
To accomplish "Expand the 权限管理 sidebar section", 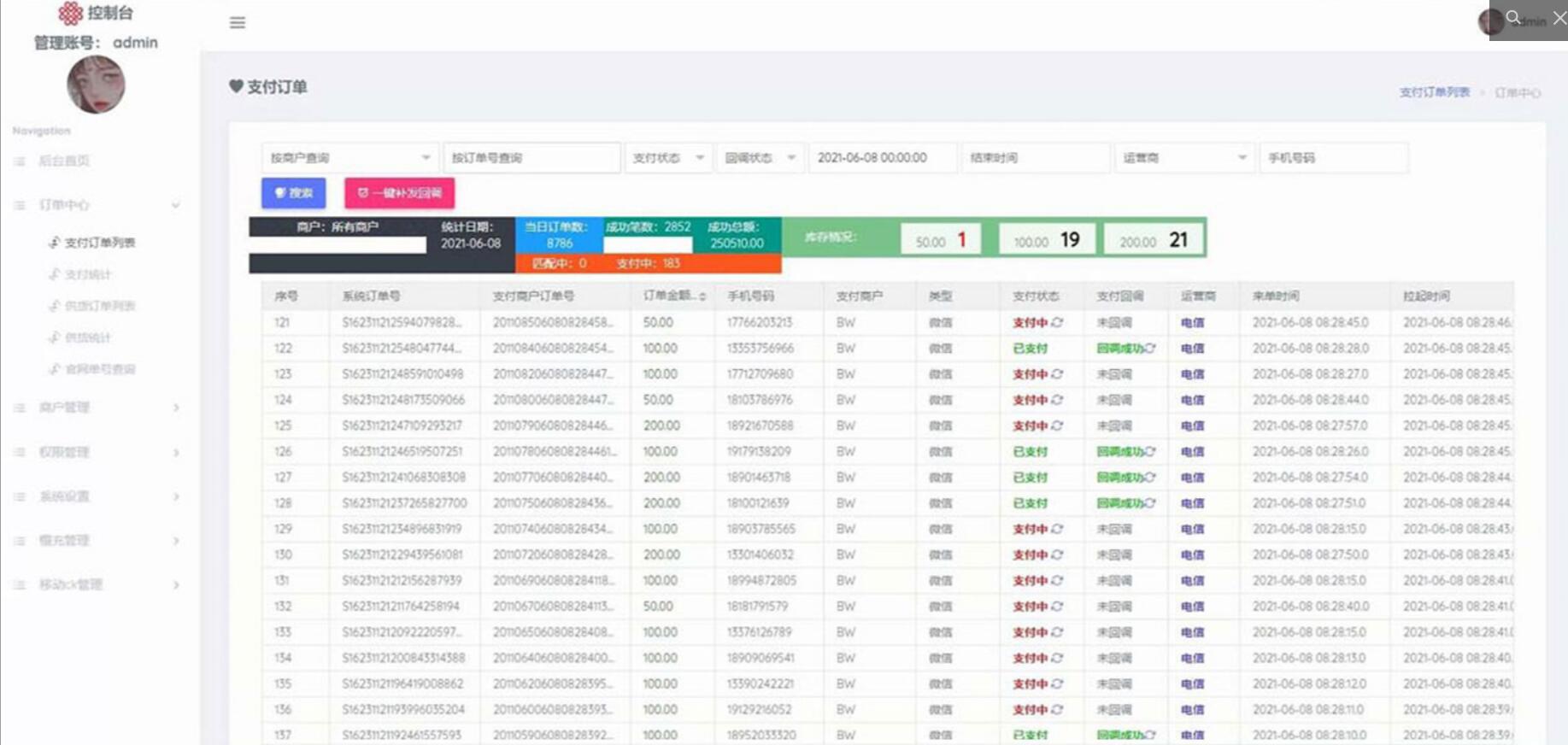I will (x=176, y=452).
